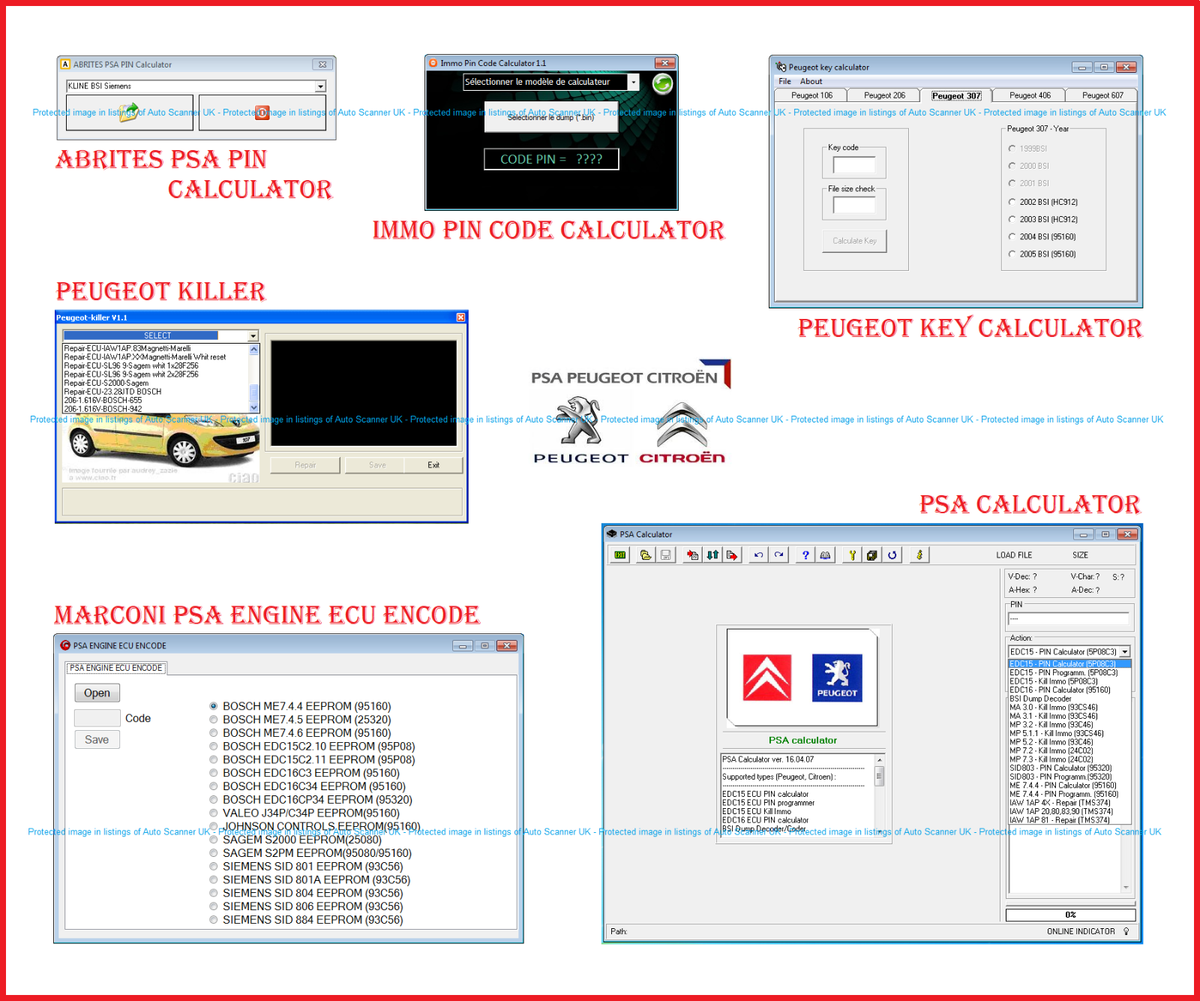
Task: Click the blue question mark help icon in PSA Calculator
Action: click(806, 555)
